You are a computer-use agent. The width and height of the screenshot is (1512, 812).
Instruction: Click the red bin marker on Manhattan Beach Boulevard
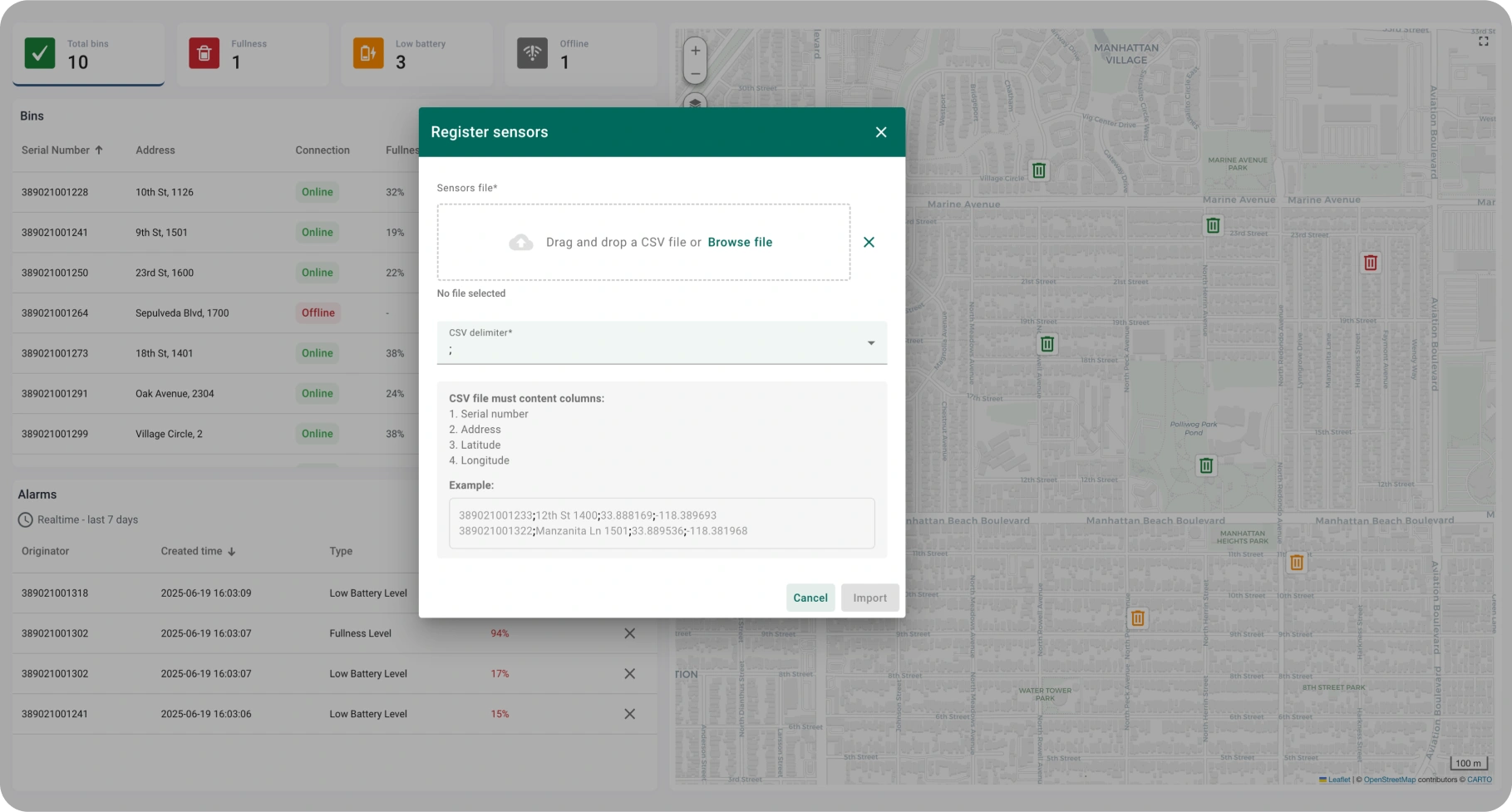coord(1370,263)
